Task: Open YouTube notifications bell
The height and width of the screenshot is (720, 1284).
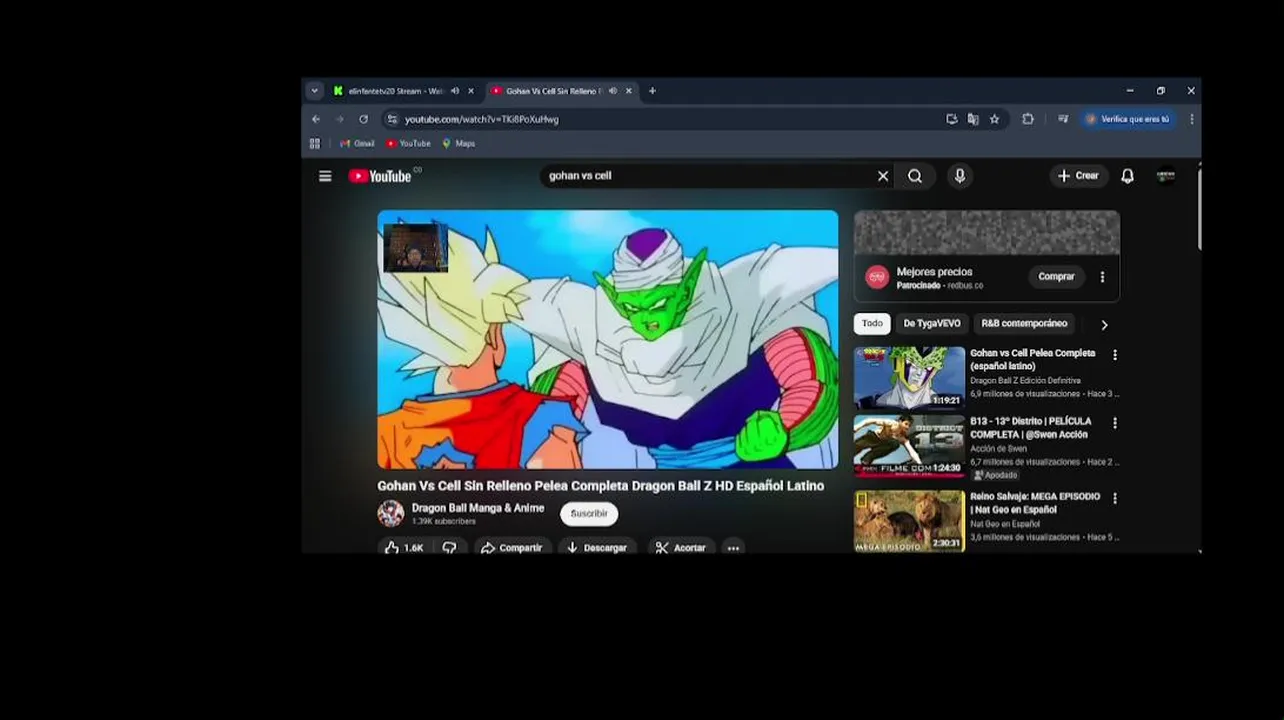Action: pos(1127,176)
